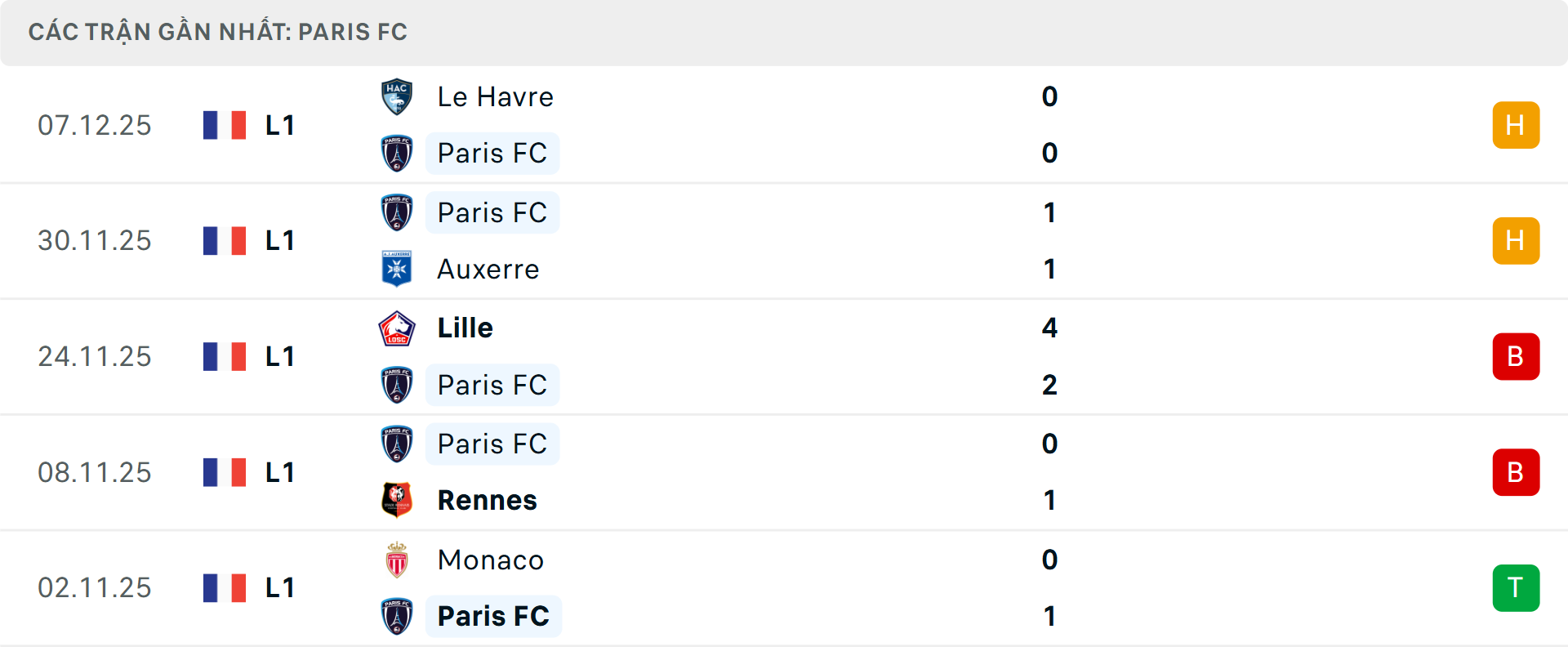
Task: Click Paris FC crest in Le Havre match
Action: (x=397, y=154)
